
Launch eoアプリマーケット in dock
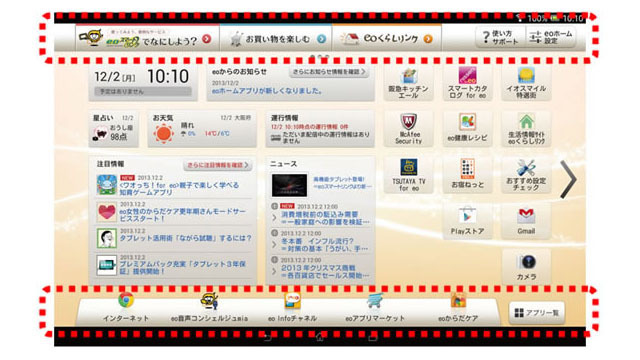tap(375, 307)
